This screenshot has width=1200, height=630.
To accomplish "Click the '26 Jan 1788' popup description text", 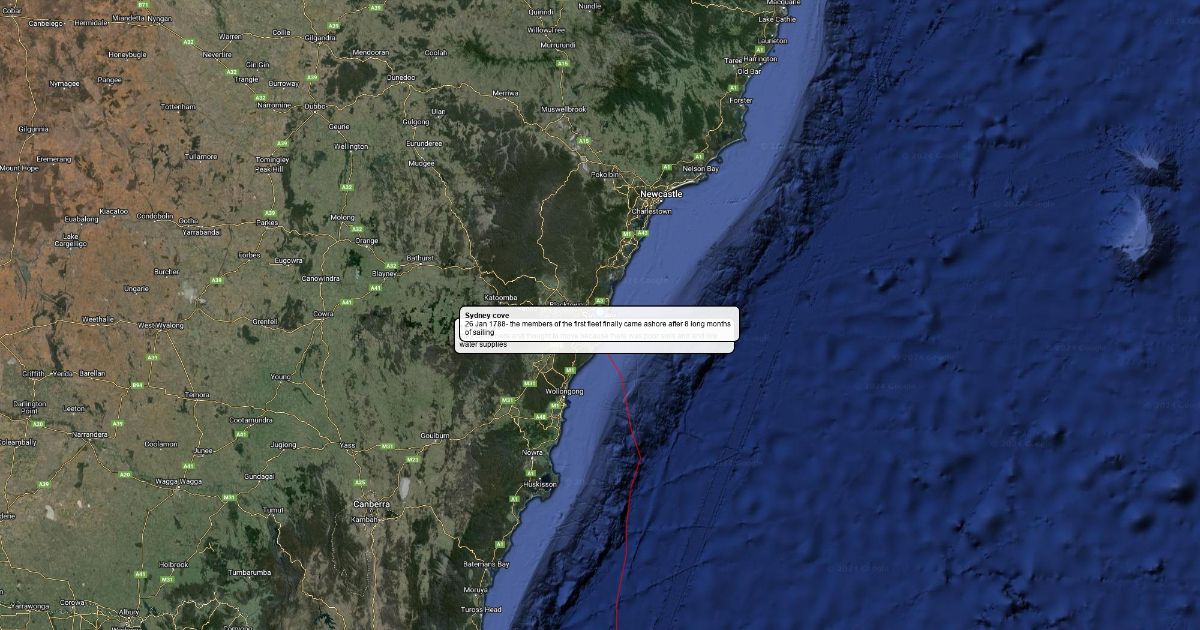I will tap(599, 327).
